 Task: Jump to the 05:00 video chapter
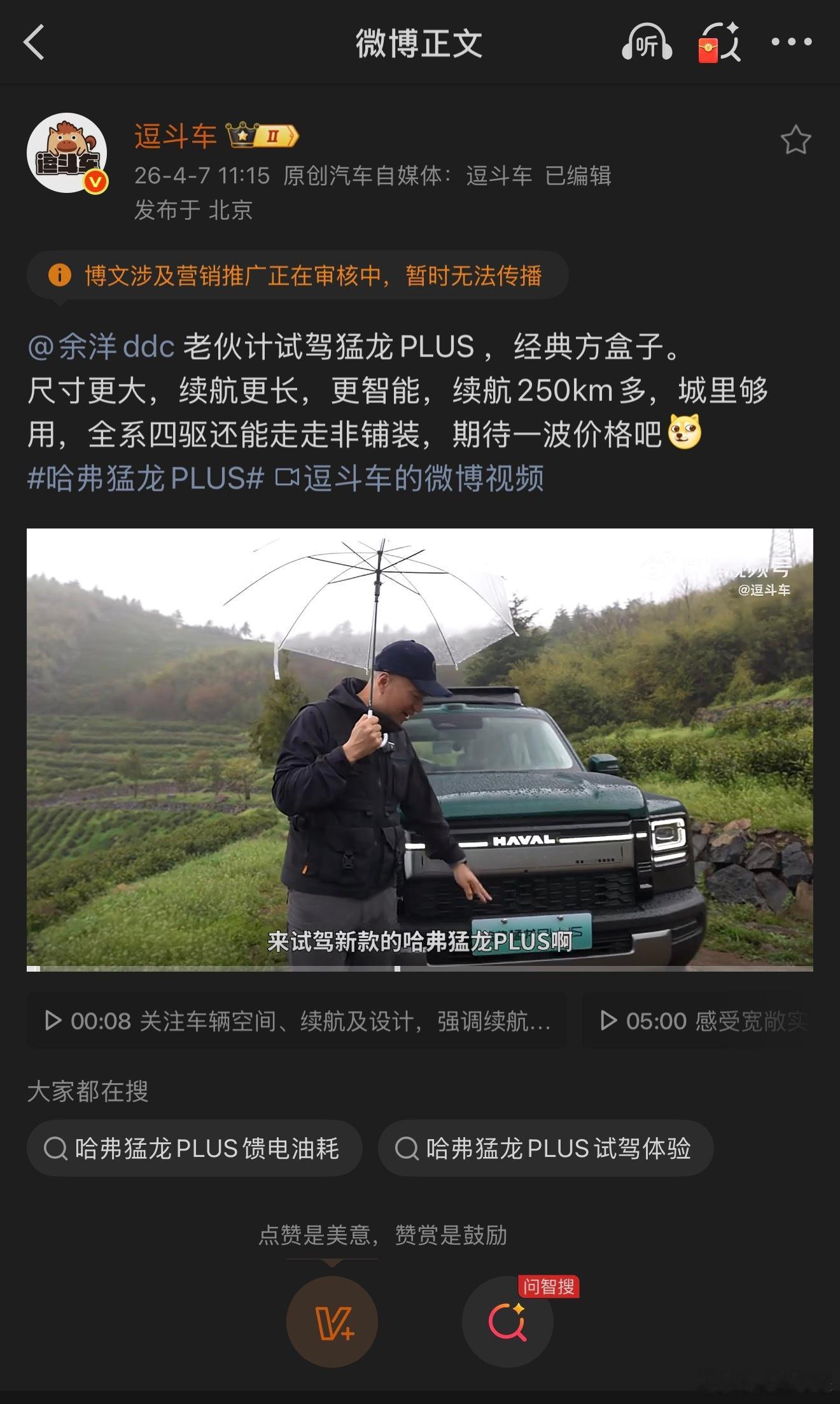click(698, 1021)
